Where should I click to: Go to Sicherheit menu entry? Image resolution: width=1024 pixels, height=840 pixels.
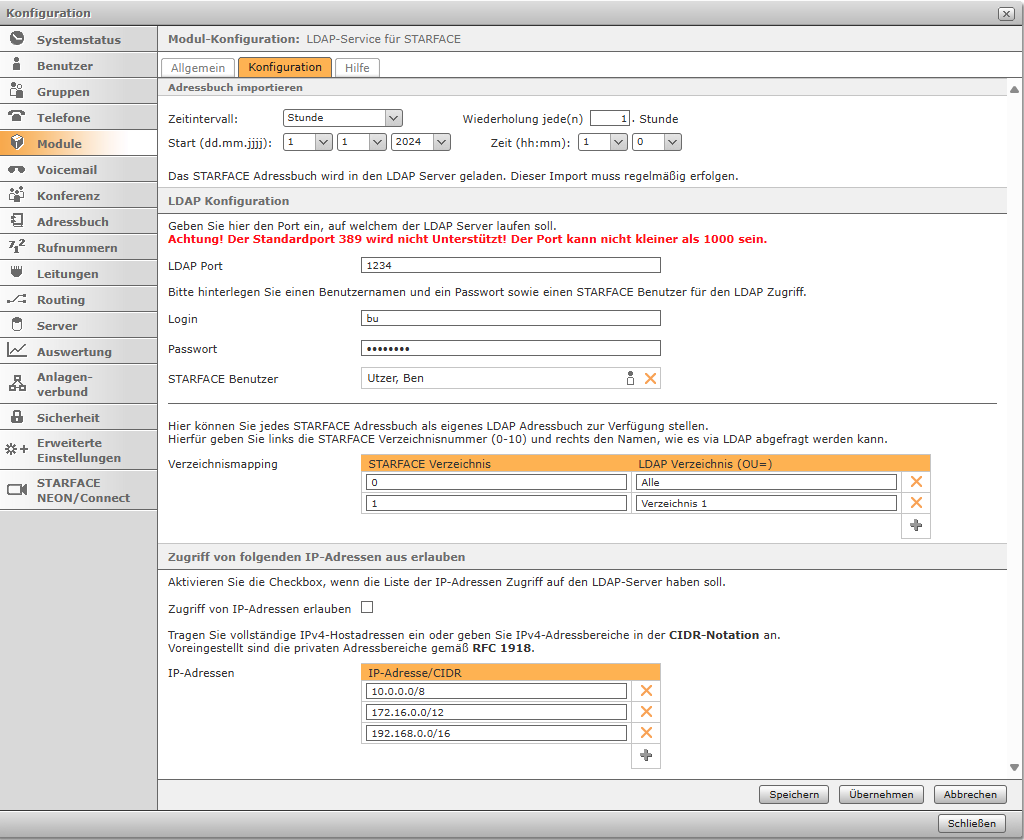[78, 417]
